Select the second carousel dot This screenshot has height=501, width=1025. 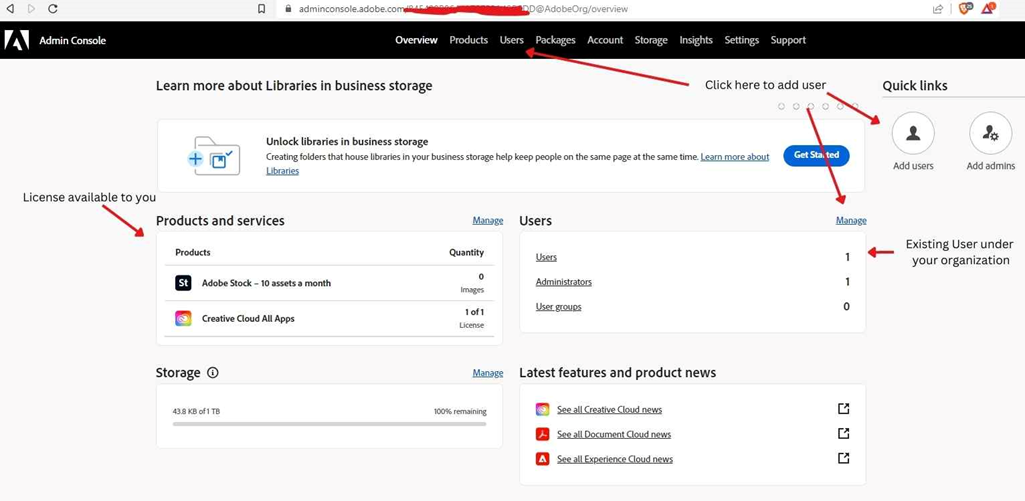[796, 106]
